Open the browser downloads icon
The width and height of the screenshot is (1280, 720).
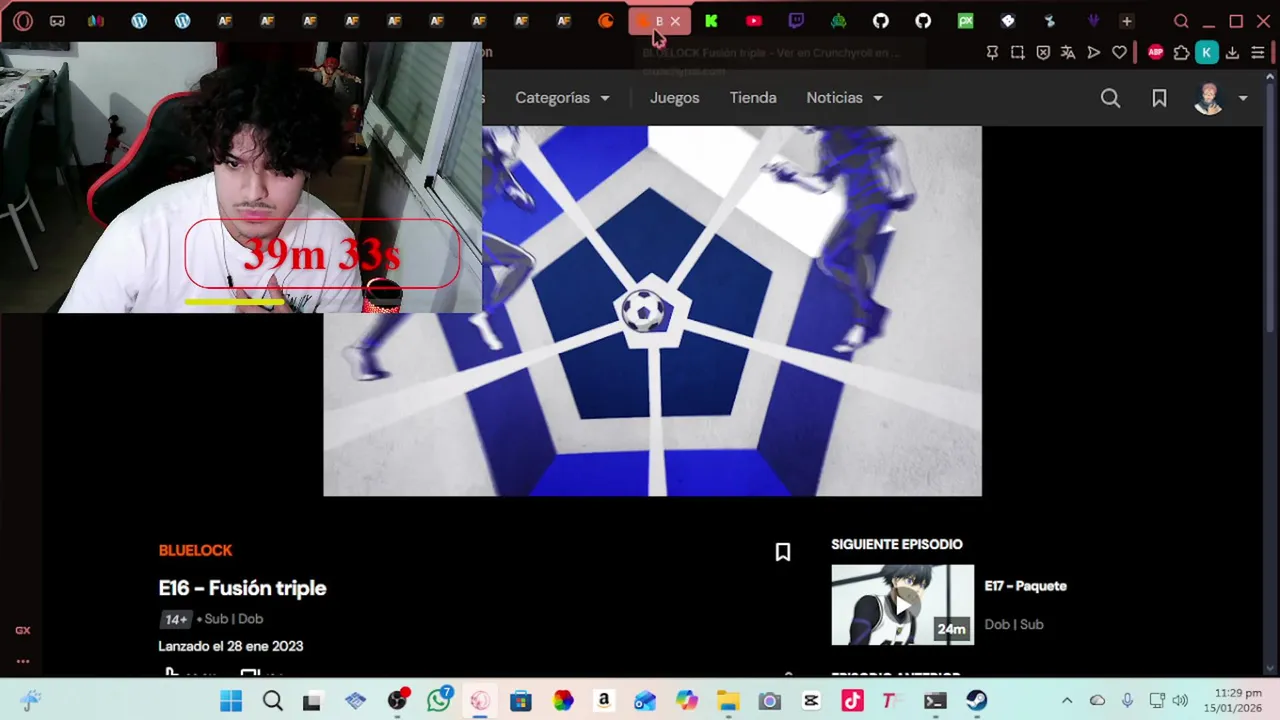pos(1232,53)
